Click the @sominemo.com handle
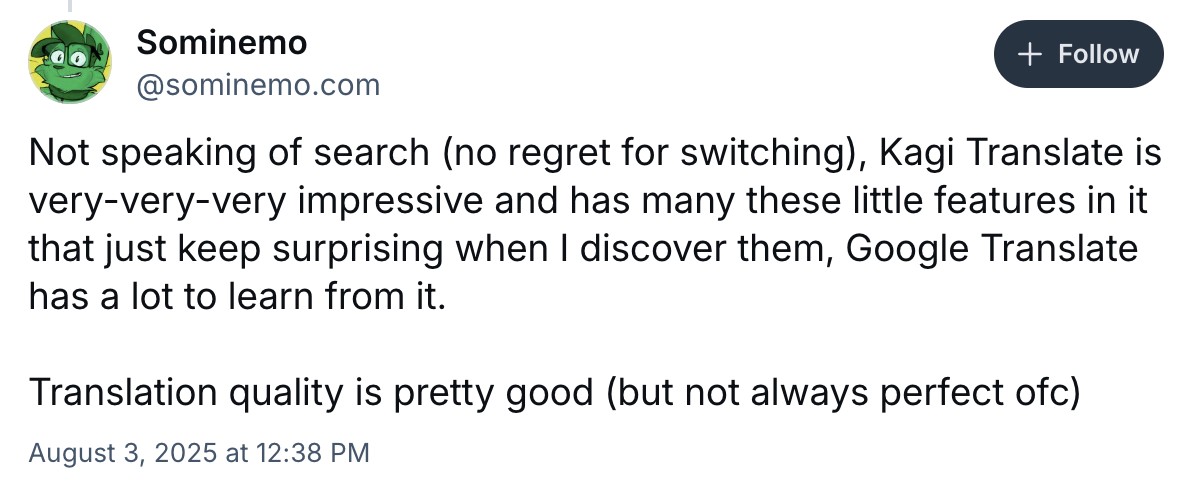 [258, 85]
